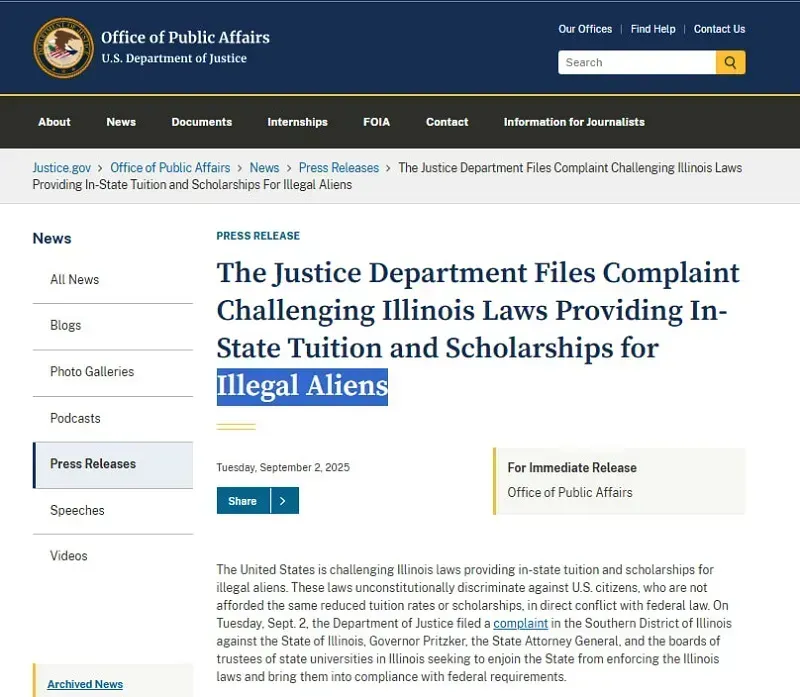Screen dimensions: 800x697
Task: Open the Speeches listing
Action: tap(76, 510)
